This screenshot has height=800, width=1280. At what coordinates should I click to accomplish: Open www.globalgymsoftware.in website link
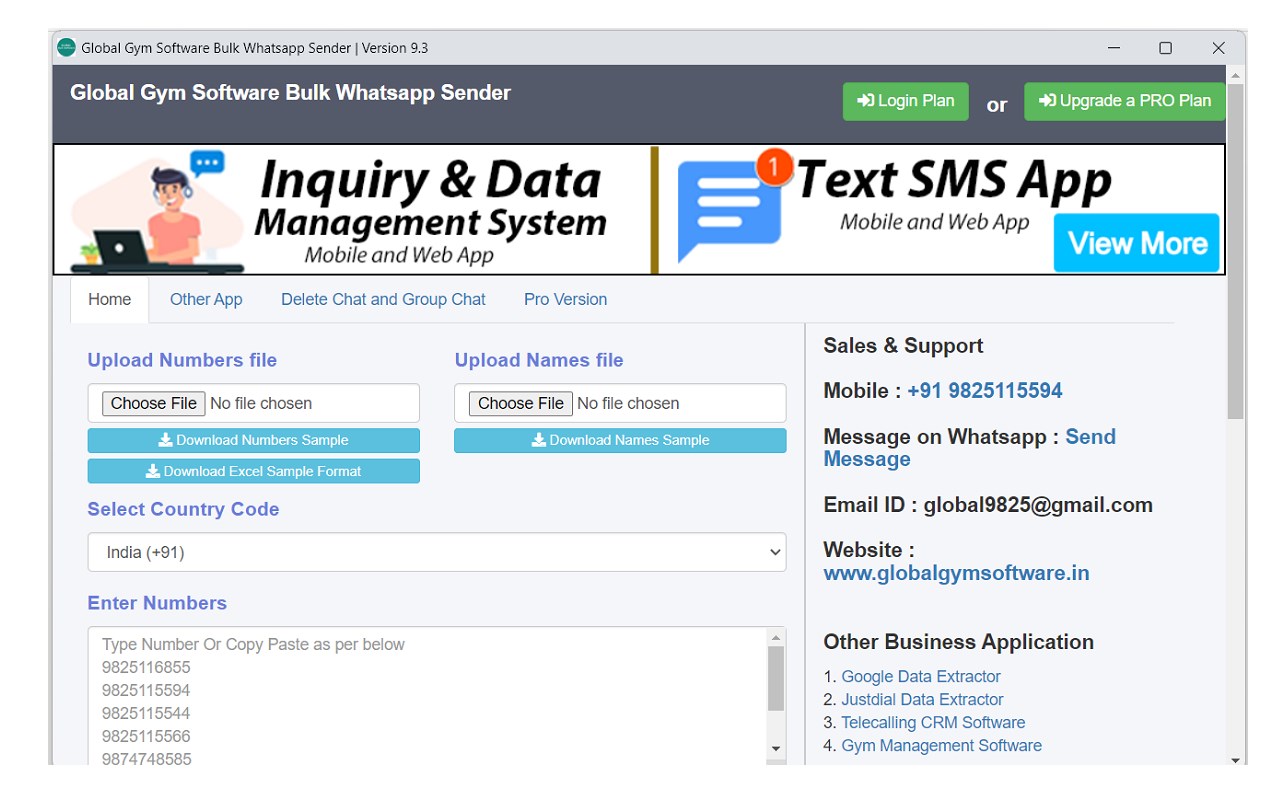pos(956,573)
